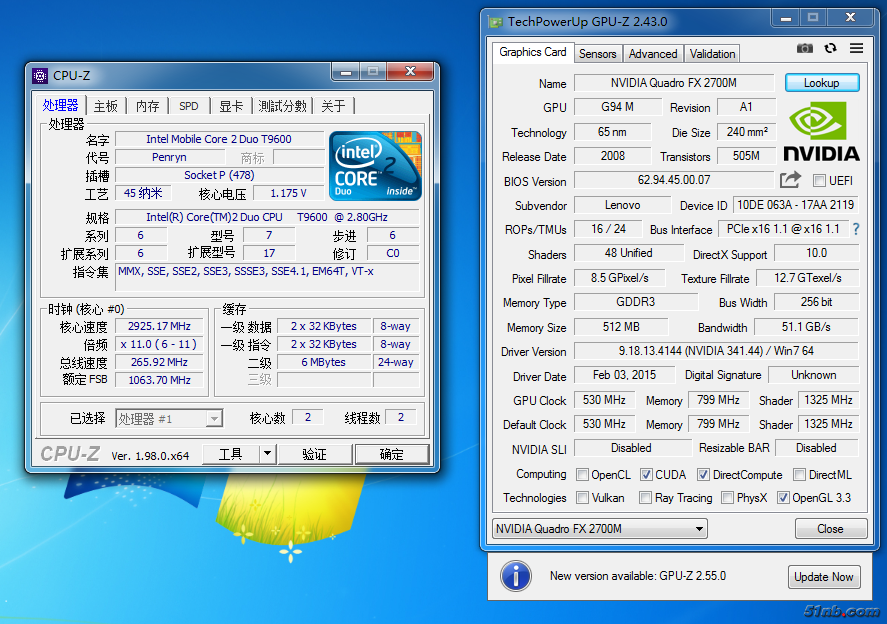This screenshot has width=887, height=624.
Task: Click the Intel Core 2 Duo logo
Action: (x=375, y=165)
